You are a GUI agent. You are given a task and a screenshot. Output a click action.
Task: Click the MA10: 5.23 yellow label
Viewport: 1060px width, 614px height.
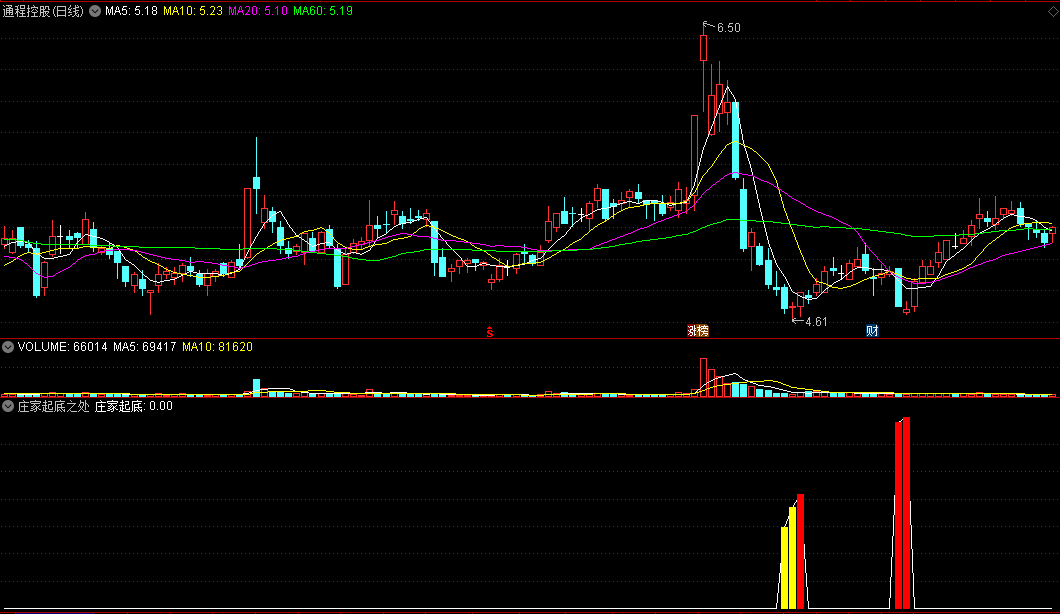tap(193, 11)
